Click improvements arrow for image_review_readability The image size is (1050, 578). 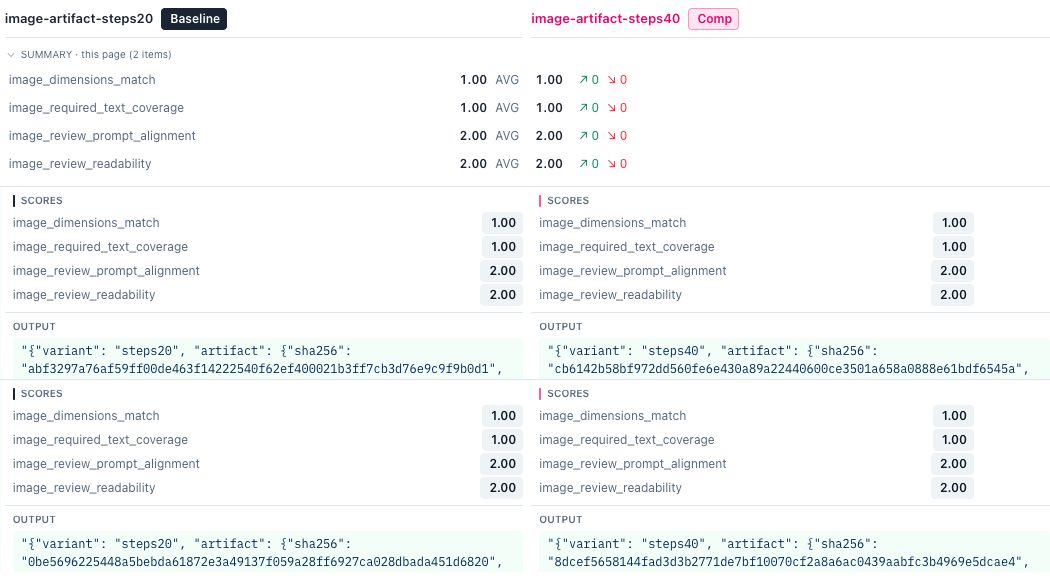pos(589,164)
